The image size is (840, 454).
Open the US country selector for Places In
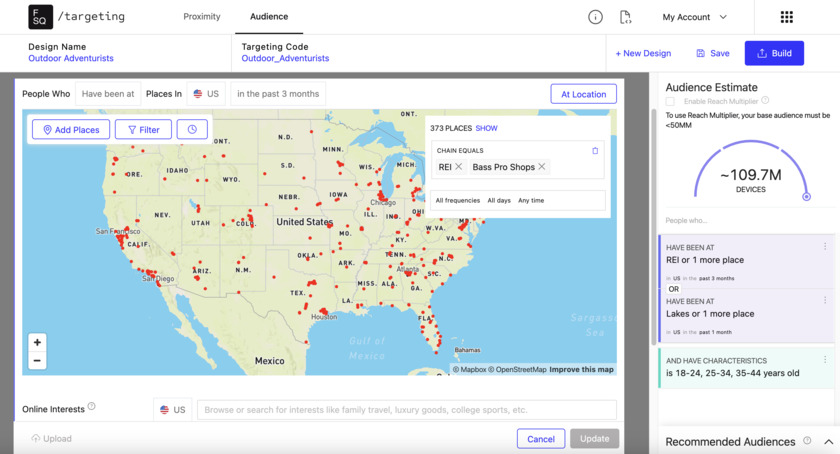206,94
